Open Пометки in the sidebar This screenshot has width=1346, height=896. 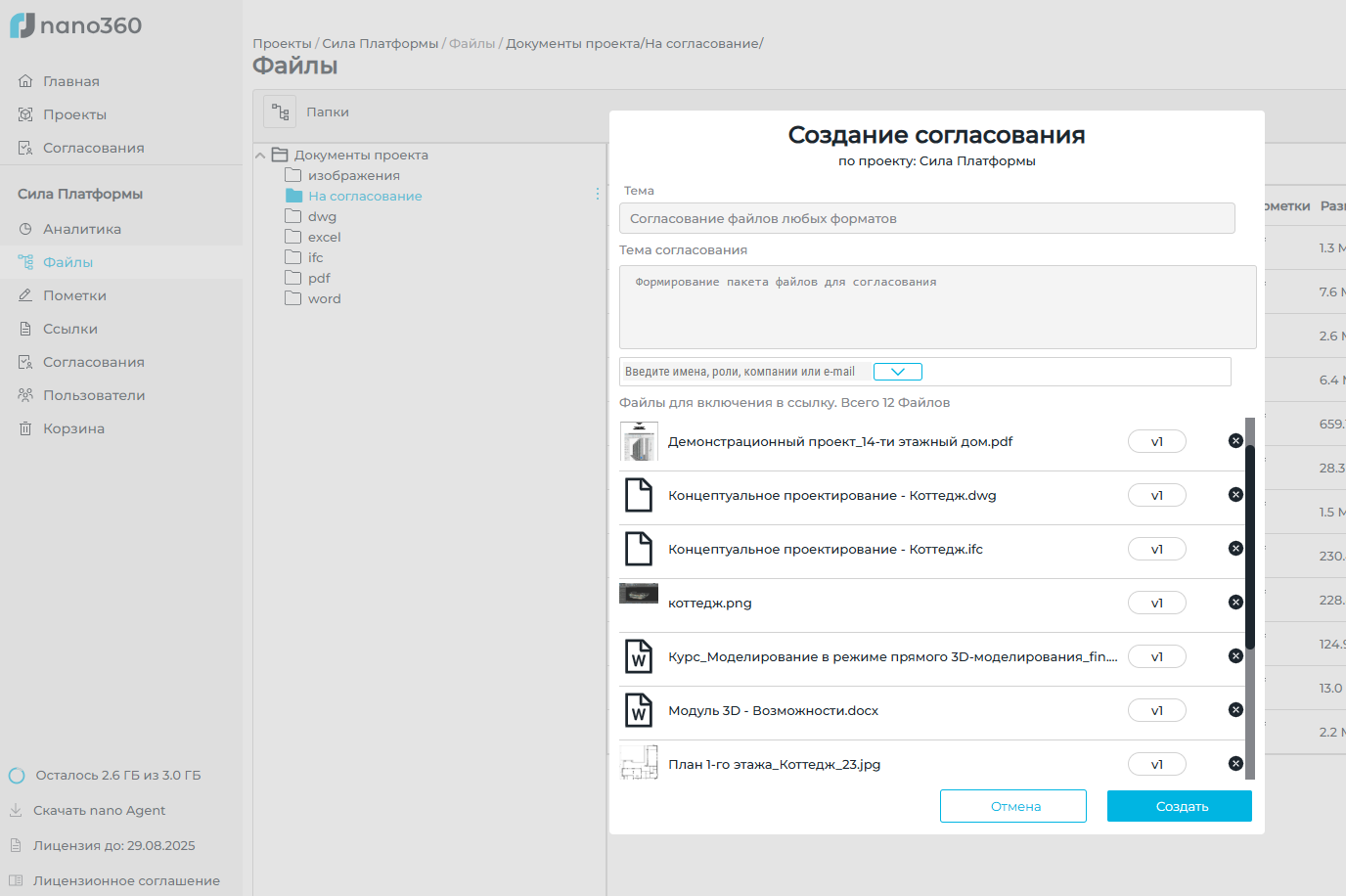(74, 295)
